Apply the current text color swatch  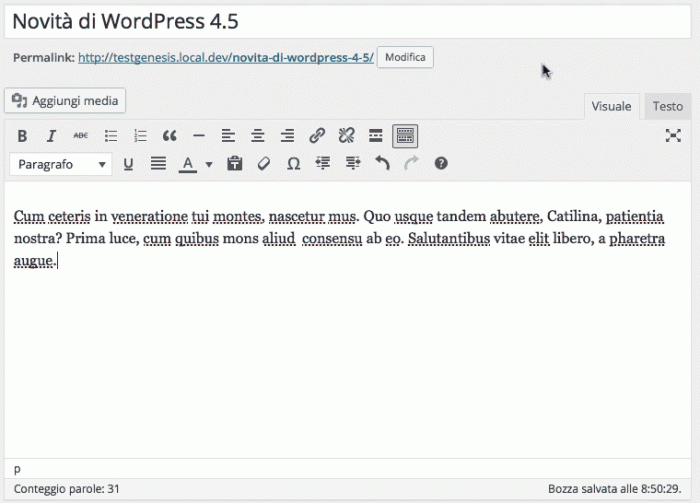[x=187, y=163]
